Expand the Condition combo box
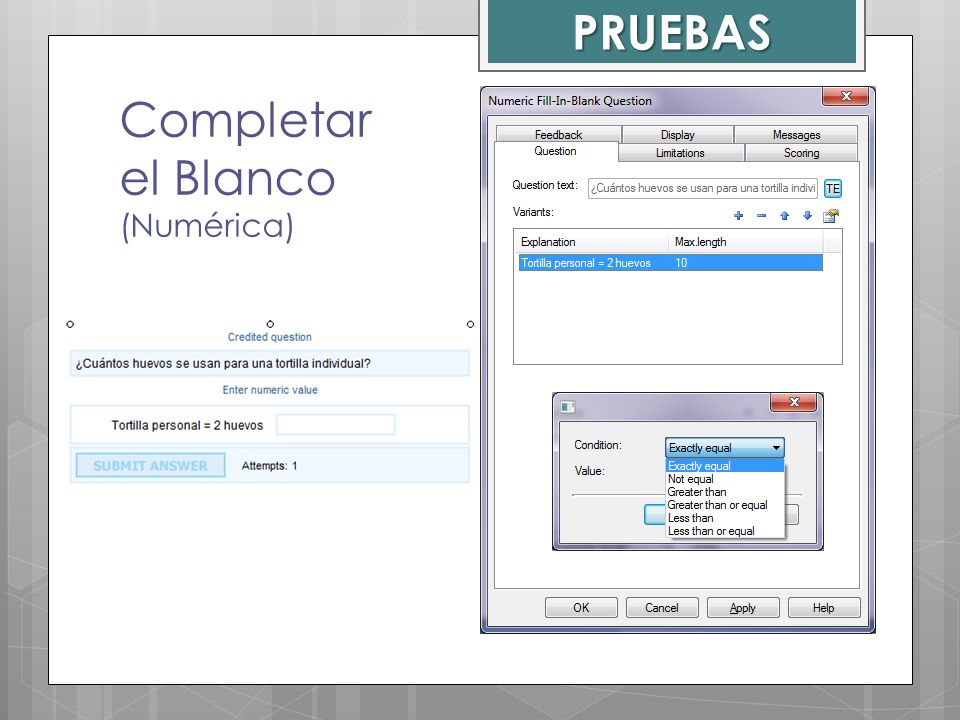Screen dimensions: 960x720 (724, 448)
